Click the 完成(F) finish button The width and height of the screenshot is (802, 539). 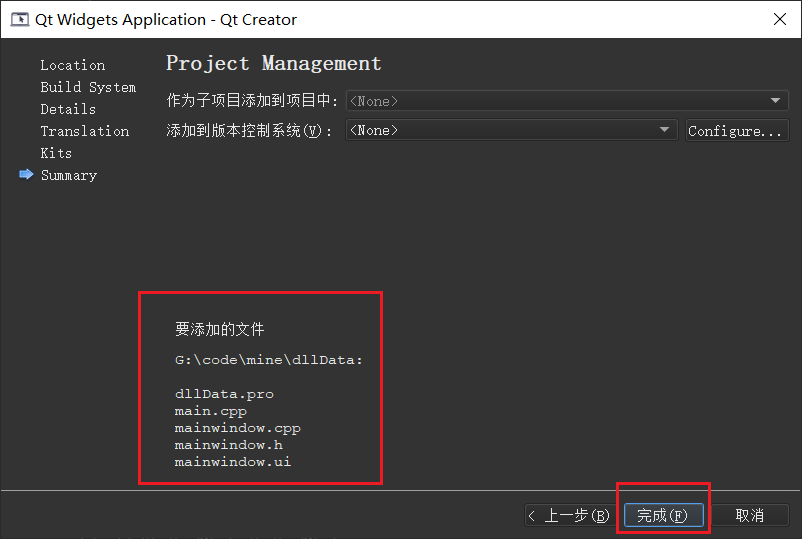[663, 515]
